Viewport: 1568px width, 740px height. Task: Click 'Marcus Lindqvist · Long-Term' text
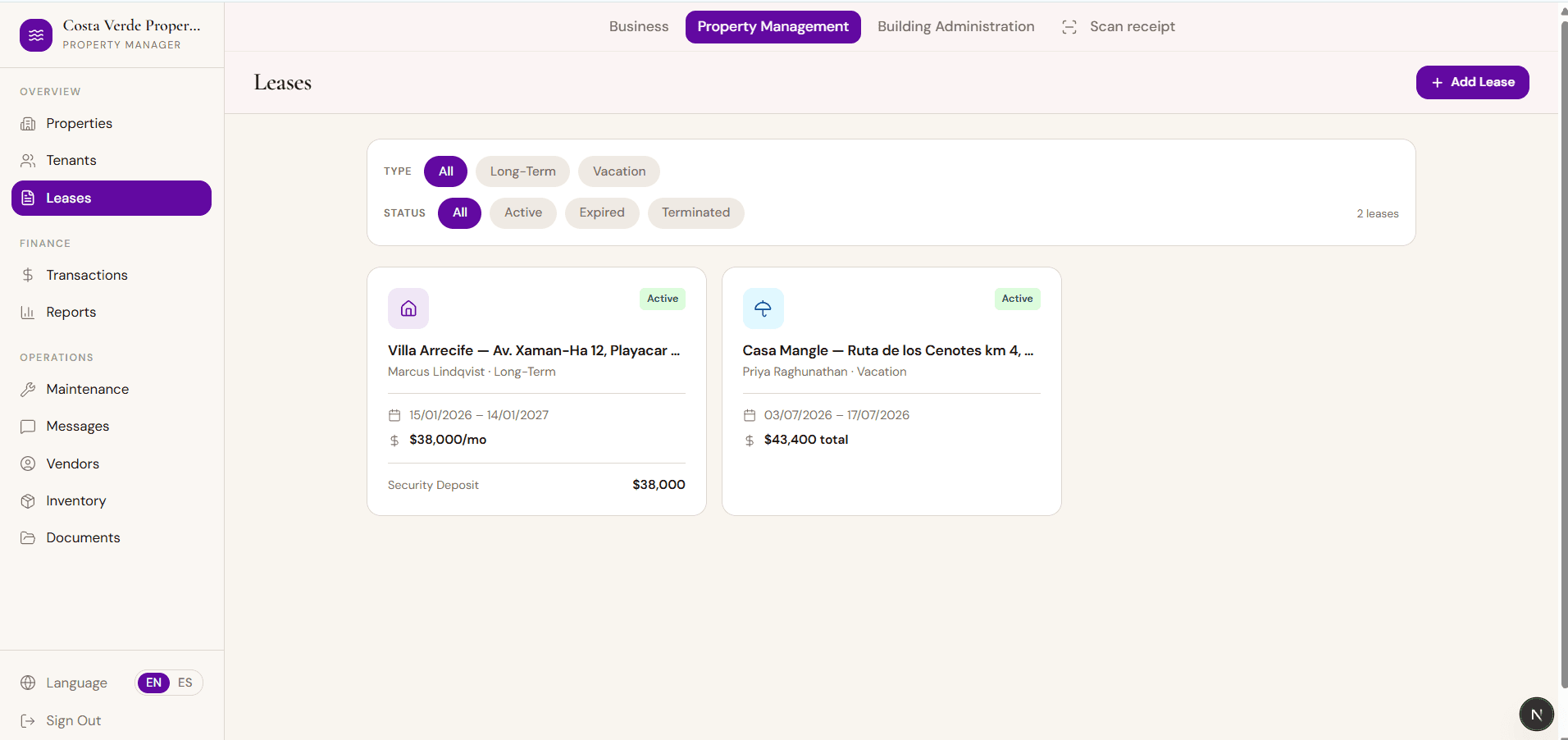(x=472, y=372)
